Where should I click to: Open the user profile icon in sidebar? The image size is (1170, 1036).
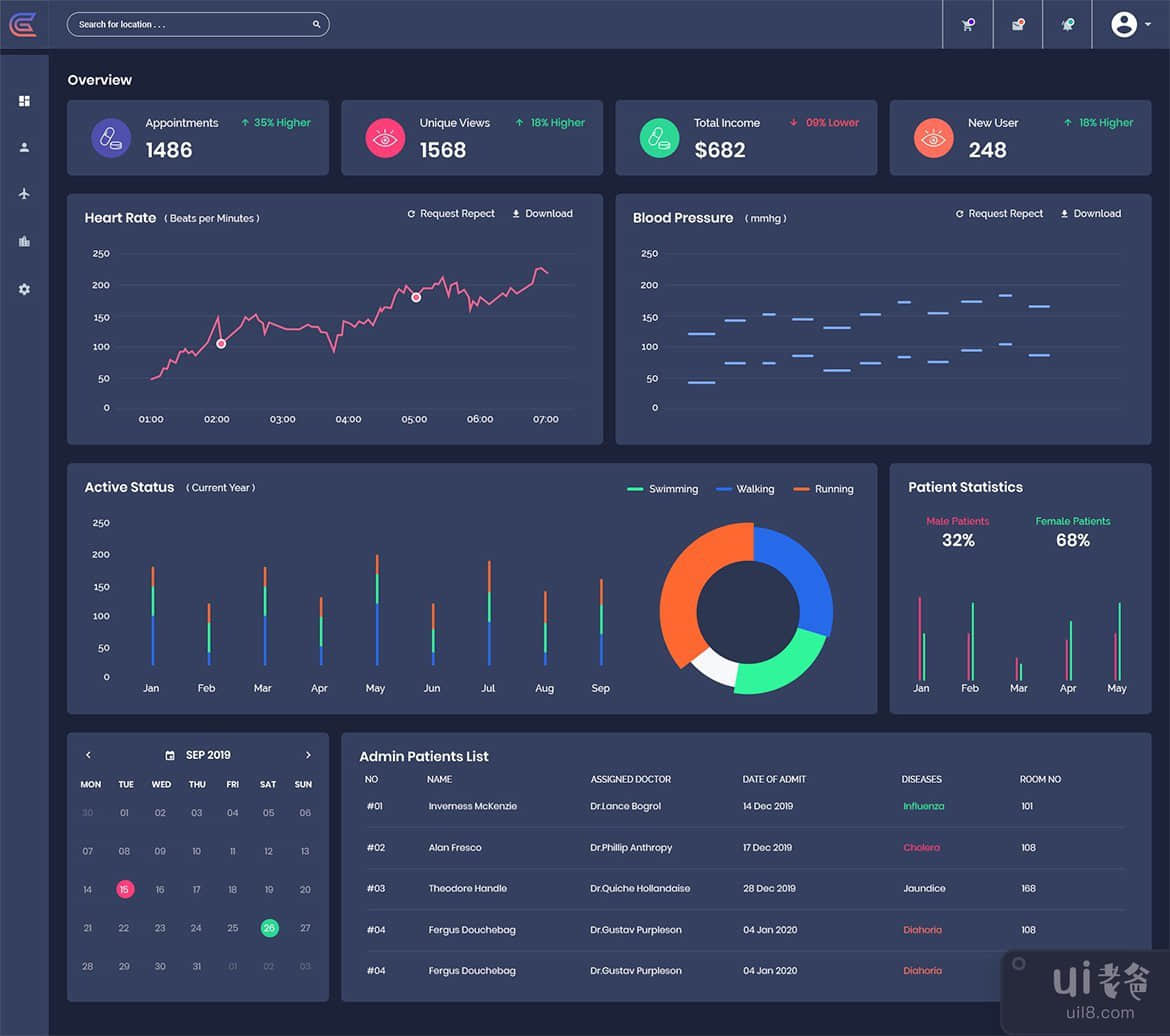coord(24,147)
